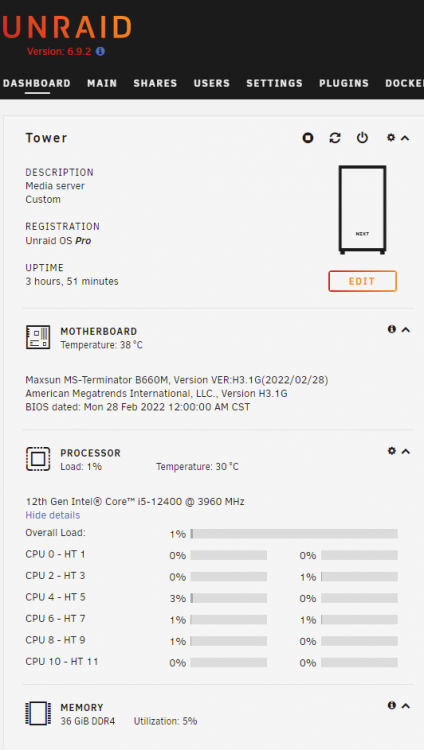Collapse the Memory section chevron

406,706
